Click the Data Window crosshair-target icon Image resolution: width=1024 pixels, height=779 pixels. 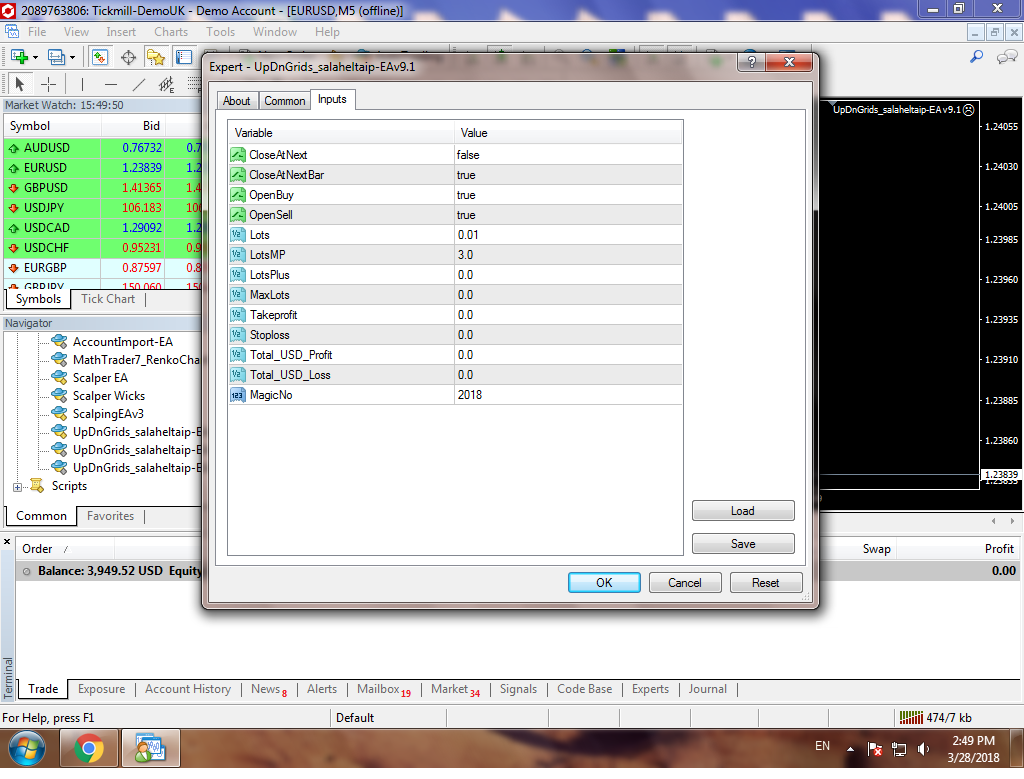point(128,57)
